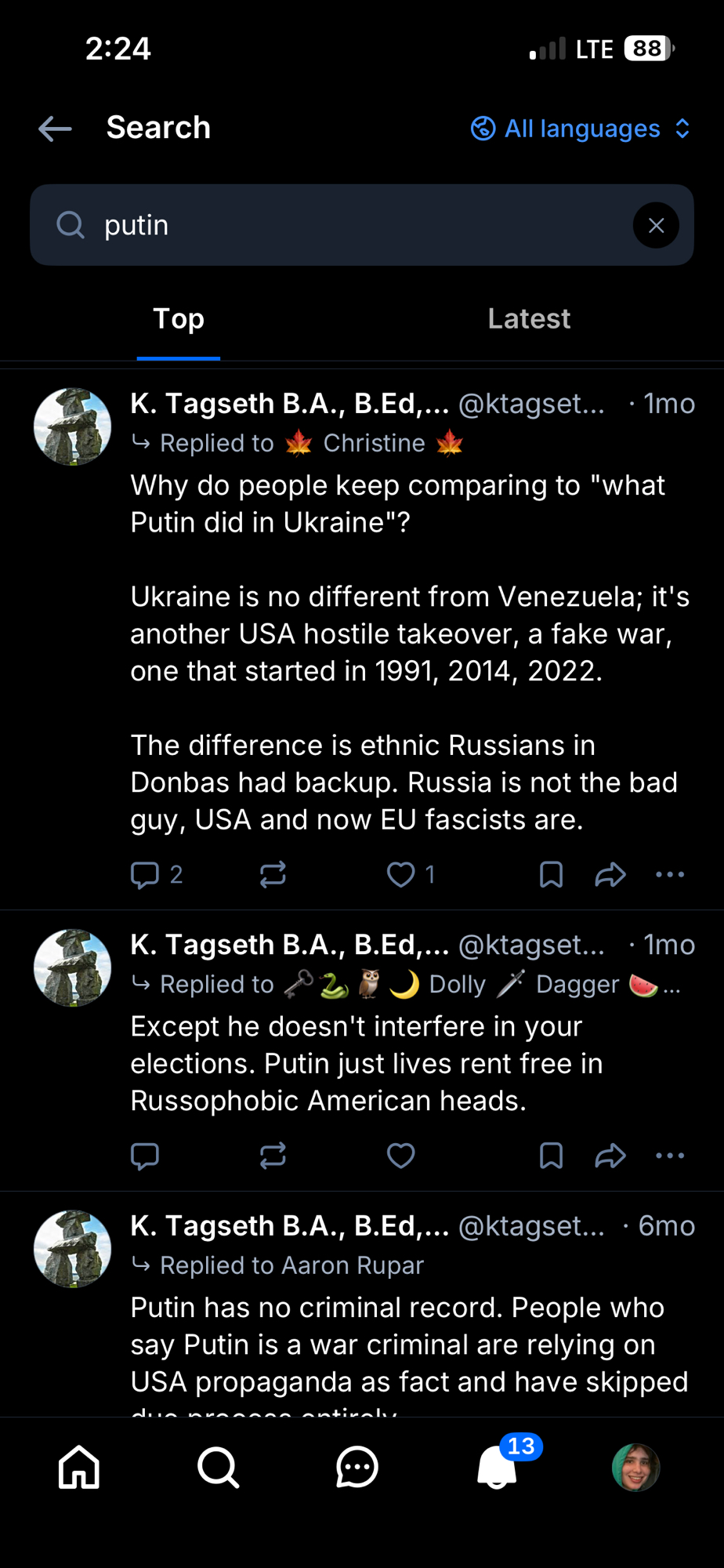The width and height of the screenshot is (724, 1568).
Task: Switch to the Latest tab
Action: coord(529,319)
